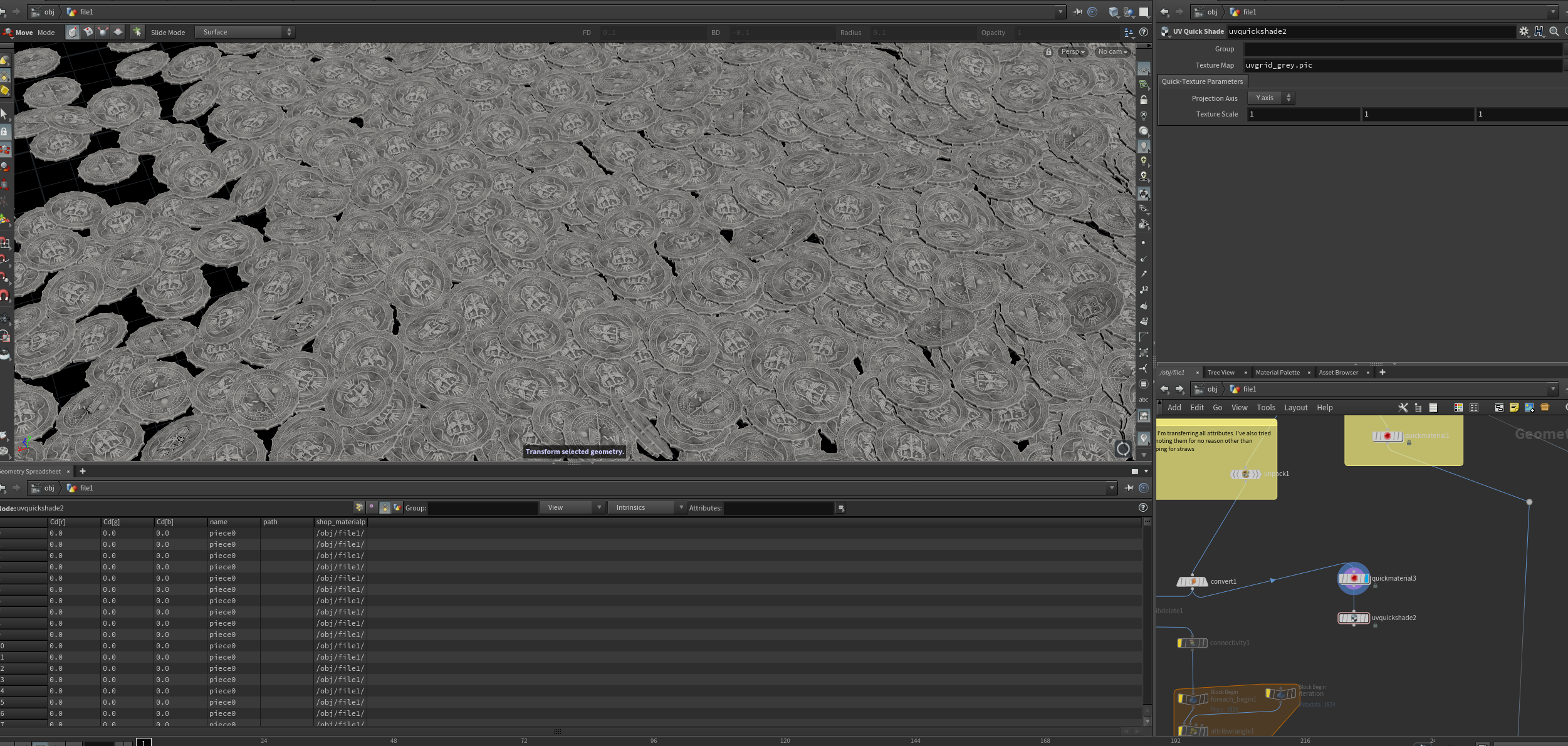Toggle the yellow bypass flag on connectivity1
The image size is (1568, 746).
click(1181, 643)
